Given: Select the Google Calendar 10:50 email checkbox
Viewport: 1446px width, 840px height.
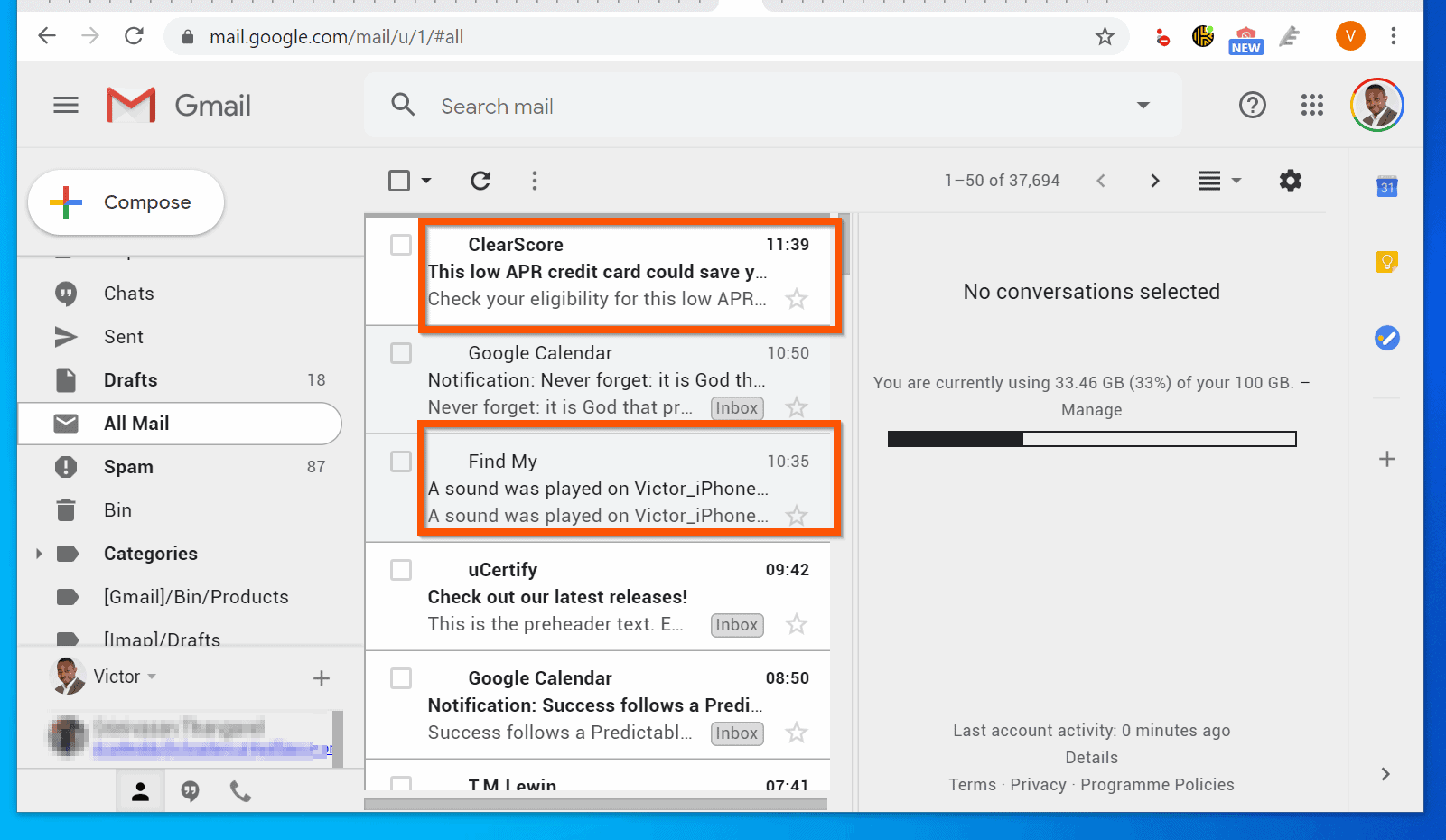Looking at the screenshot, I should 401,353.
